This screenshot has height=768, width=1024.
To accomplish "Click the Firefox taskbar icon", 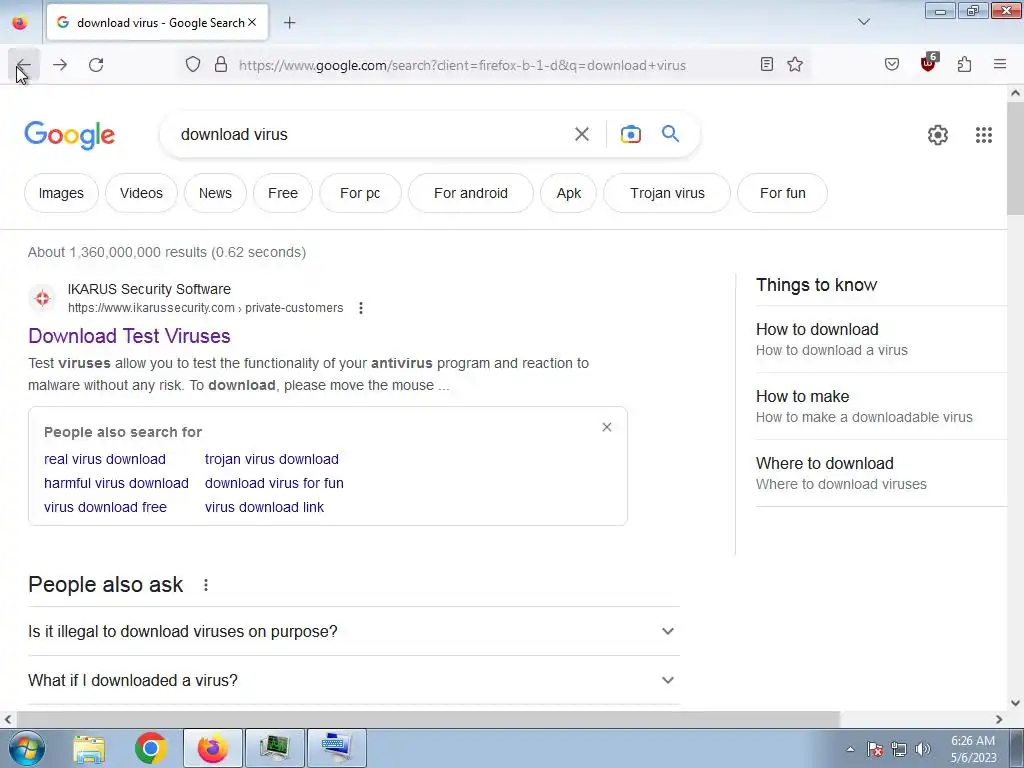I will pos(212,748).
